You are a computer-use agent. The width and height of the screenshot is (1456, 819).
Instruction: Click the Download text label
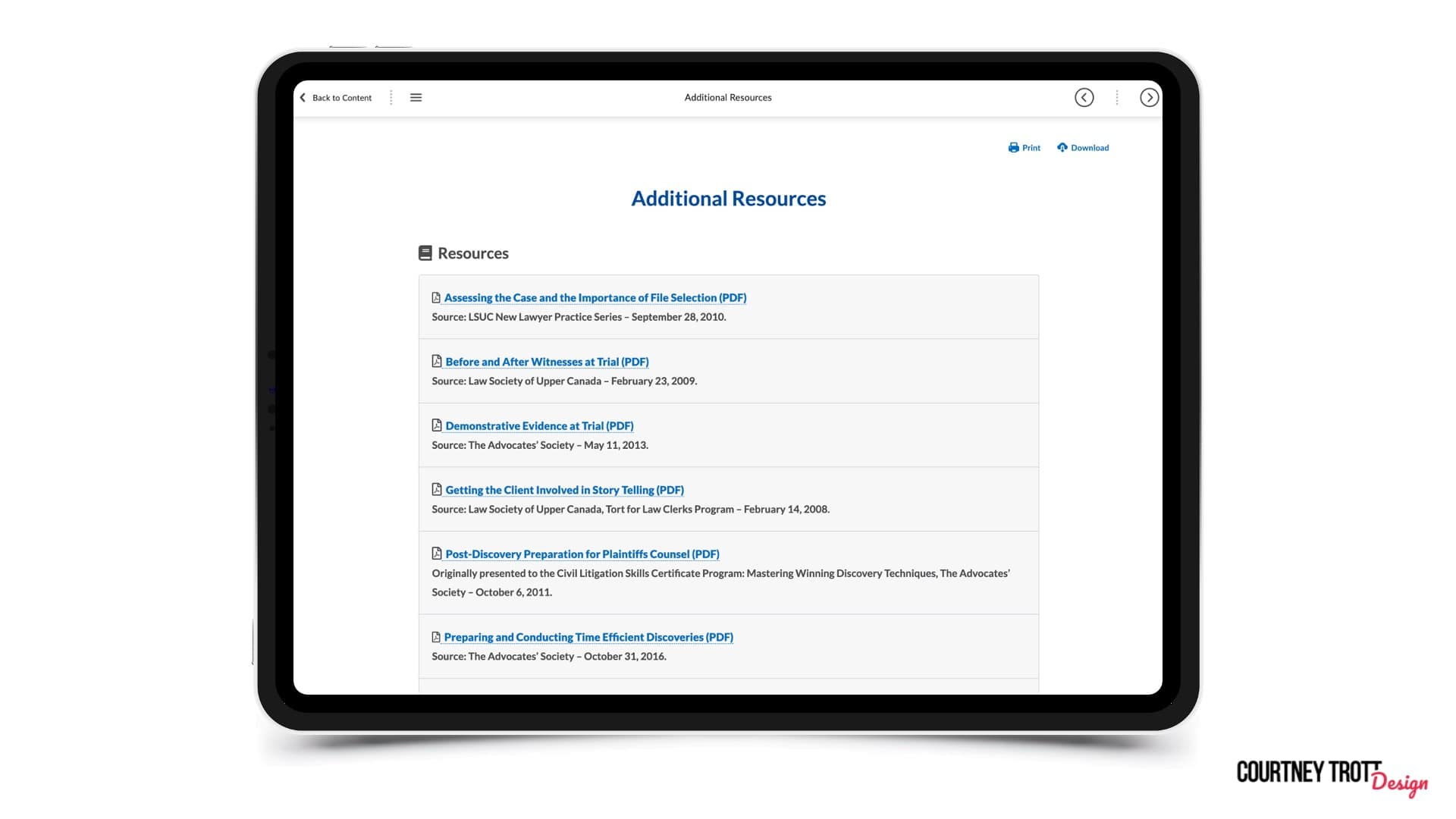coord(1090,148)
